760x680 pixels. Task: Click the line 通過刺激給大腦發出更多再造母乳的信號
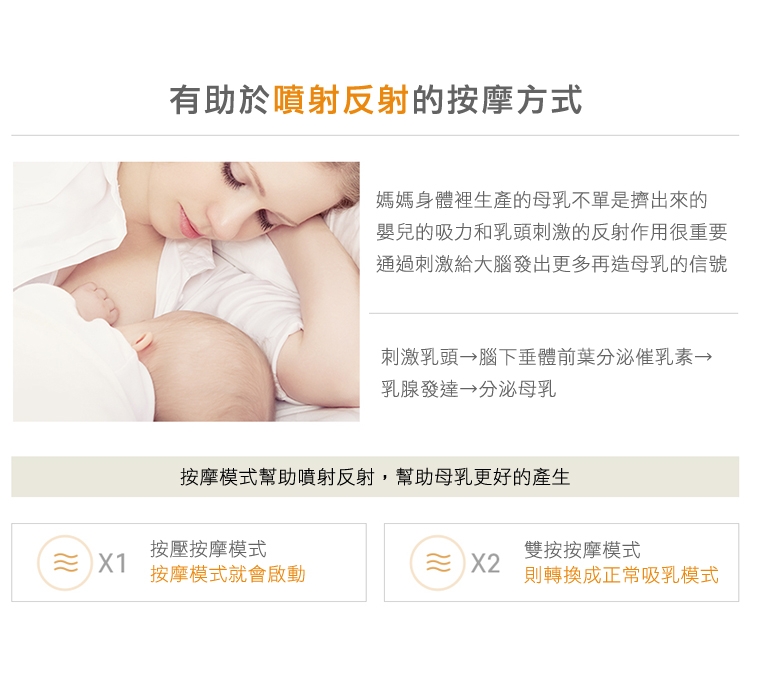pos(552,264)
